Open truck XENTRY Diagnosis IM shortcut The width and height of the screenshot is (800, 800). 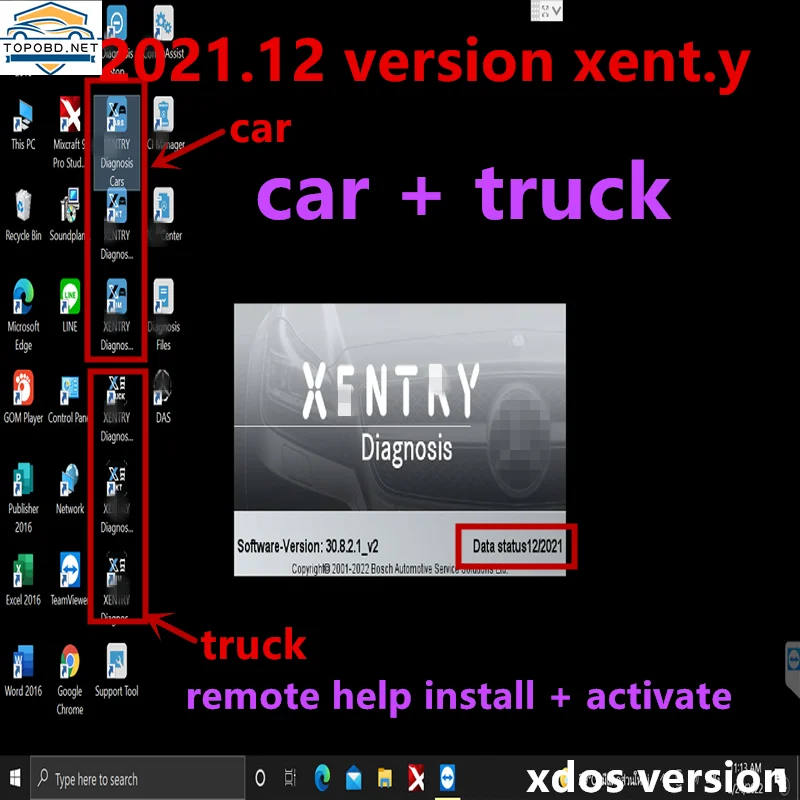[x=117, y=586]
